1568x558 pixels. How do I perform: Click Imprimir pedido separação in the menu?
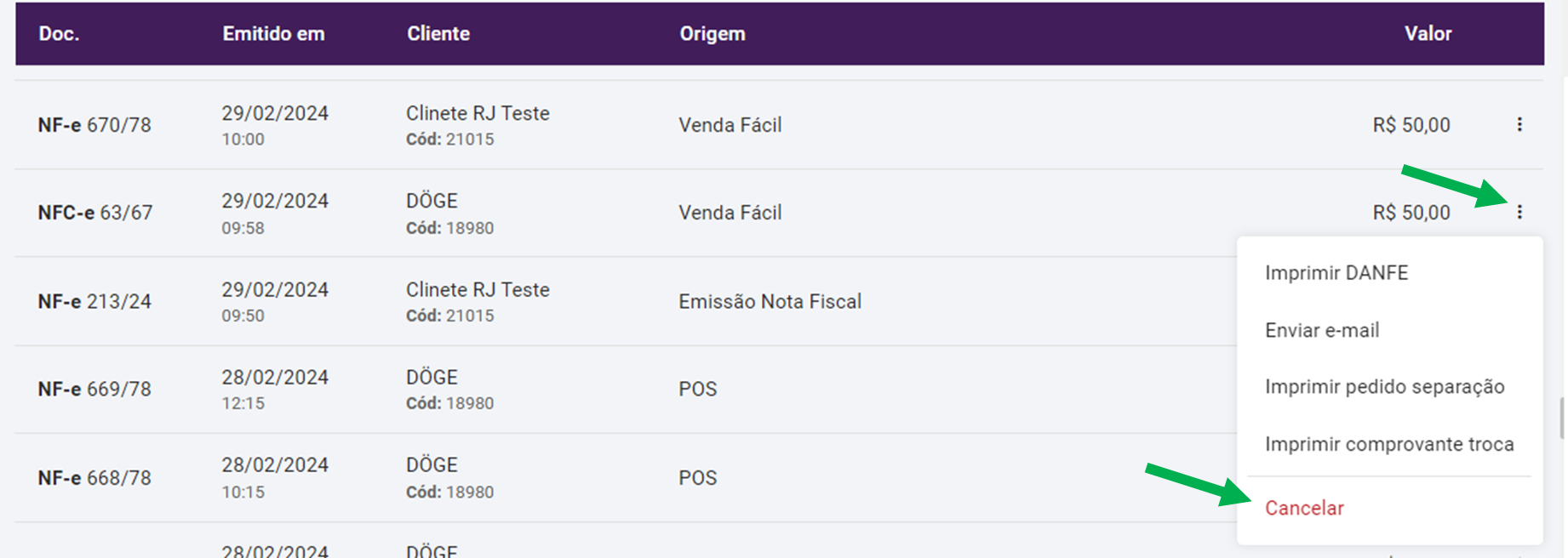click(x=1384, y=387)
